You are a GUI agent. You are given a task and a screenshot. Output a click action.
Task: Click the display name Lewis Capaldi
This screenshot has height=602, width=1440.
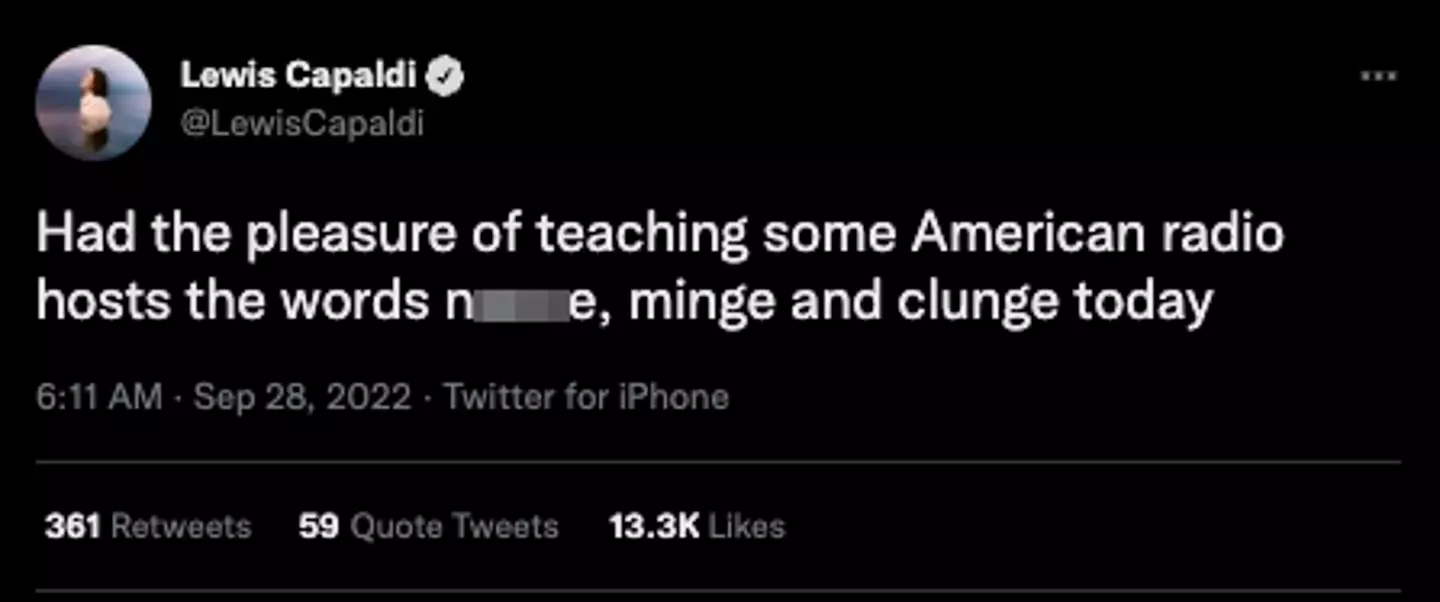[298, 76]
